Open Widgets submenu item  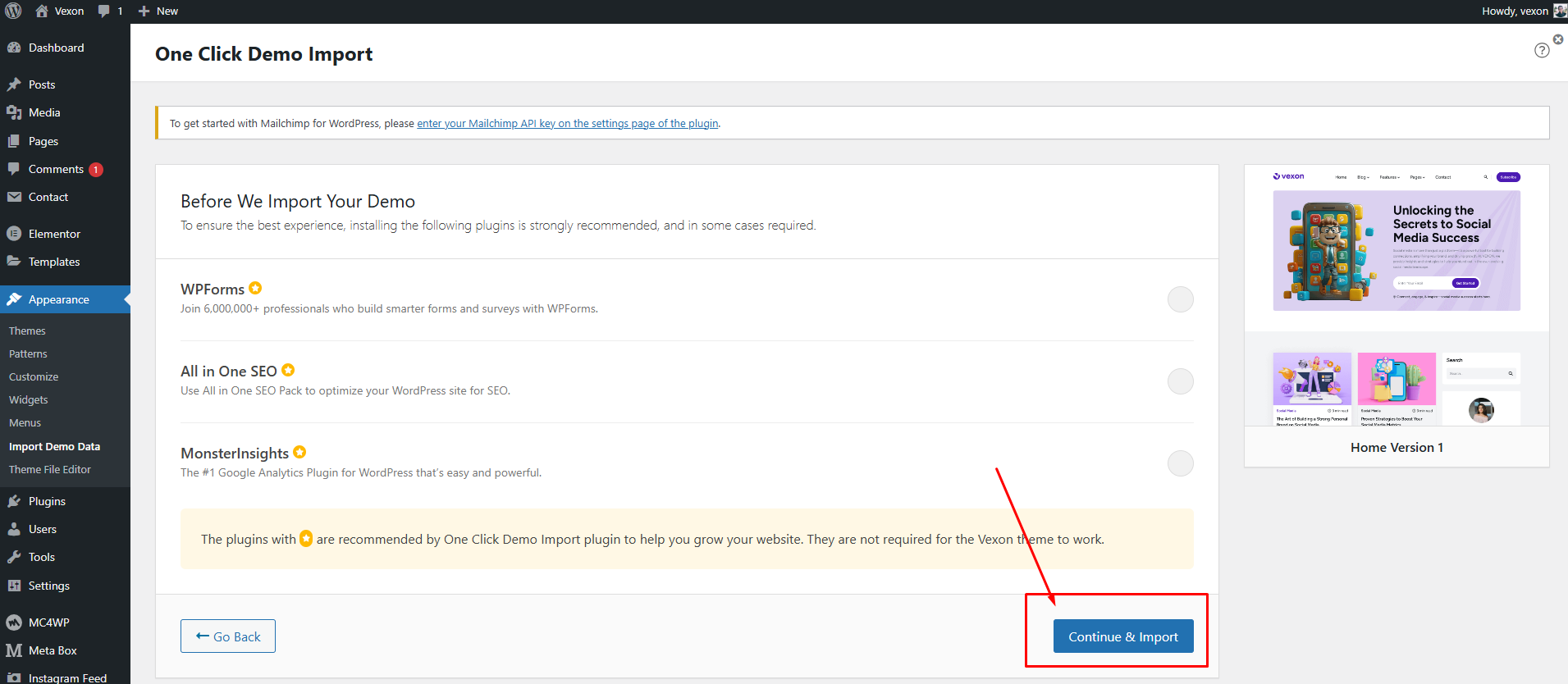pyautogui.click(x=29, y=399)
